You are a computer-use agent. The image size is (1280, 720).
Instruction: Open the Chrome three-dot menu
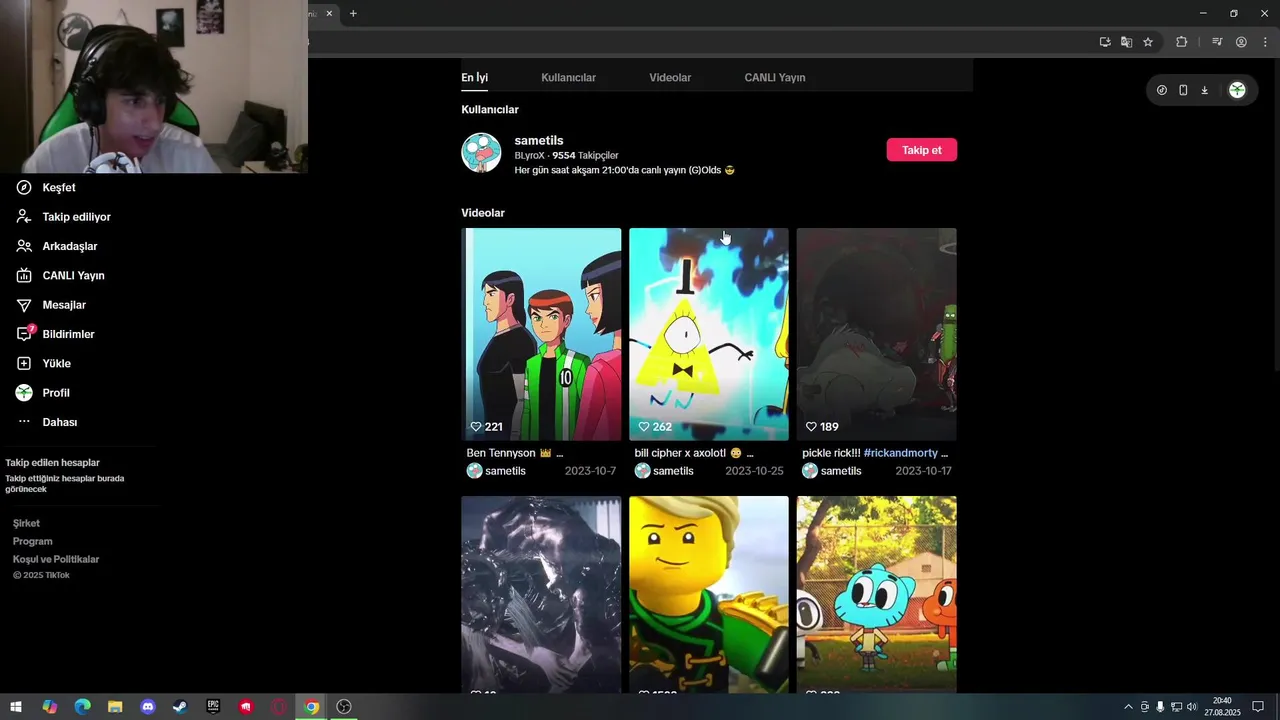(x=1265, y=42)
